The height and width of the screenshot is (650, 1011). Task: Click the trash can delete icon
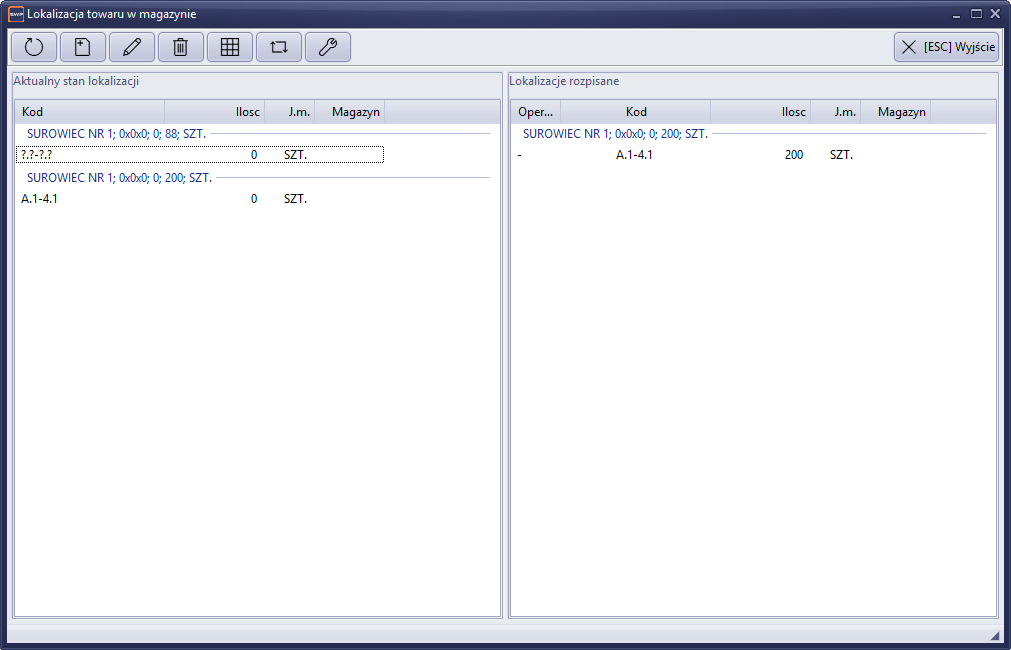pyautogui.click(x=181, y=47)
